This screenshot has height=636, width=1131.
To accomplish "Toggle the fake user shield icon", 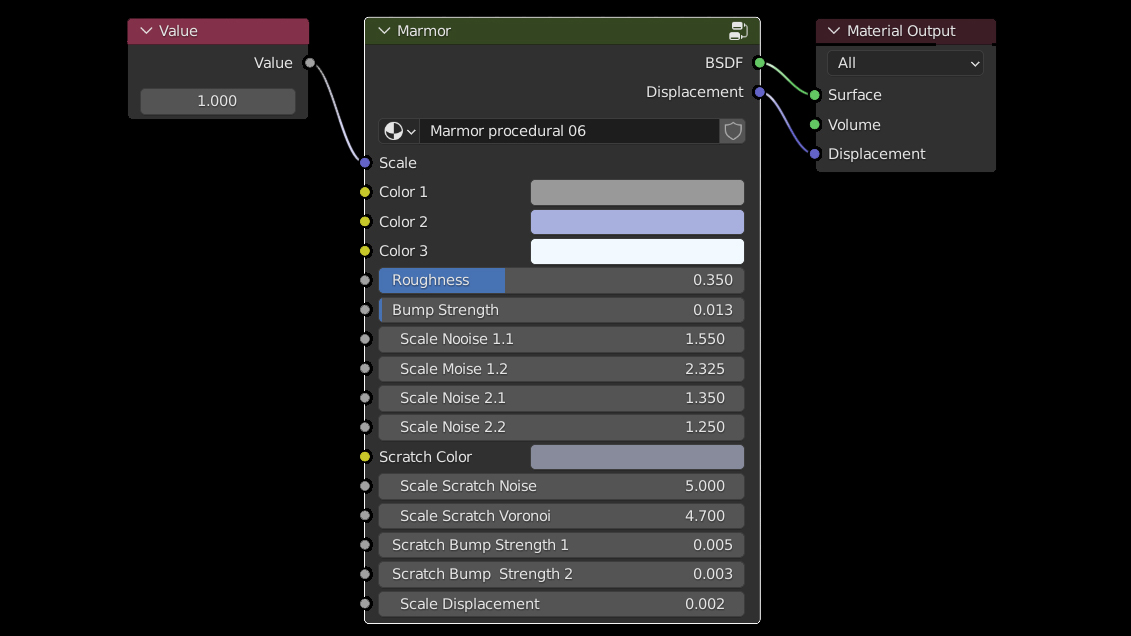I will pyautogui.click(x=733, y=131).
